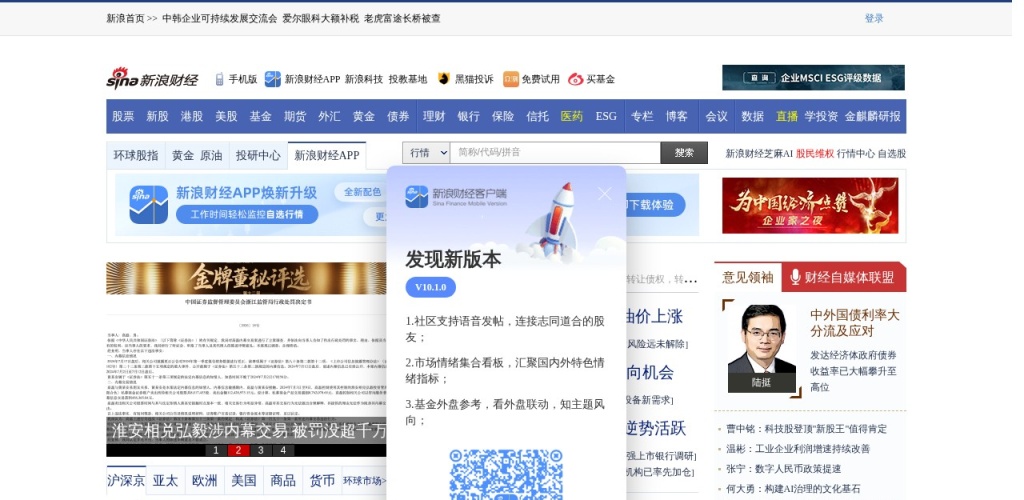Select 基金 in the navigation bar
The width and height of the screenshot is (1024, 500).
(261, 116)
